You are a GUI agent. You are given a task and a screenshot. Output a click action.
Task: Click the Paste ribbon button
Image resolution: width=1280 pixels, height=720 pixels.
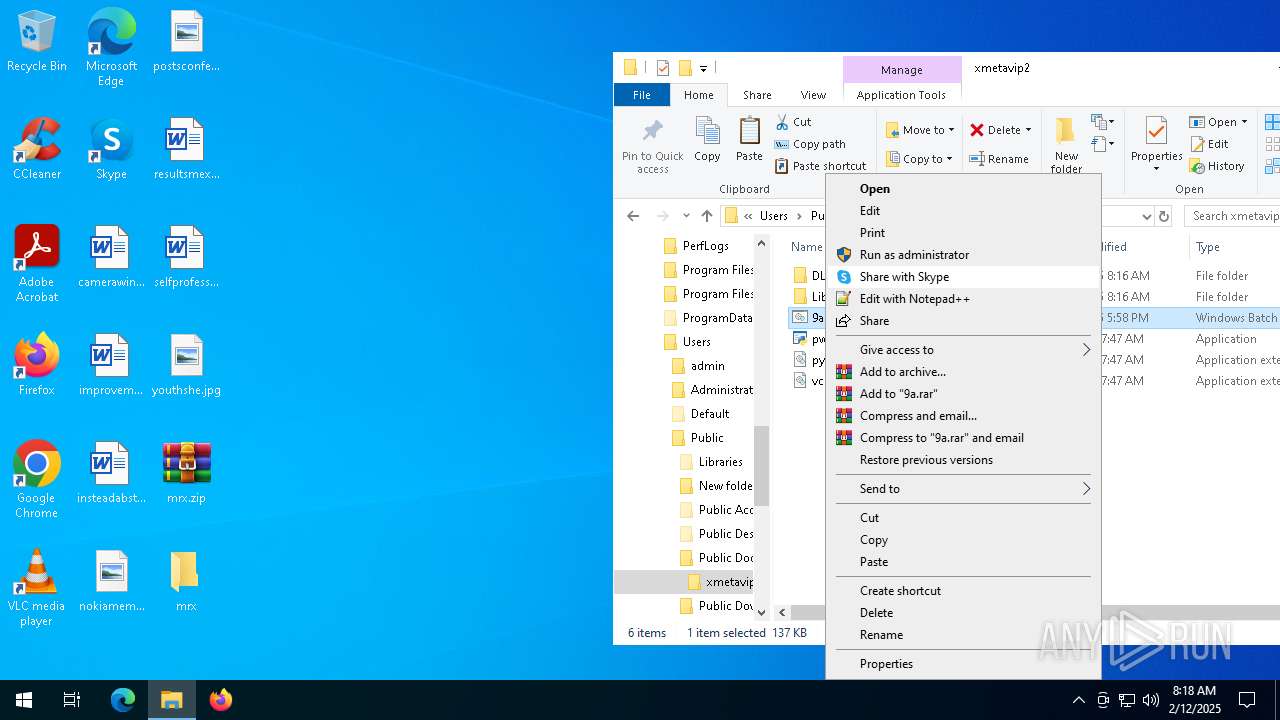pos(749,140)
